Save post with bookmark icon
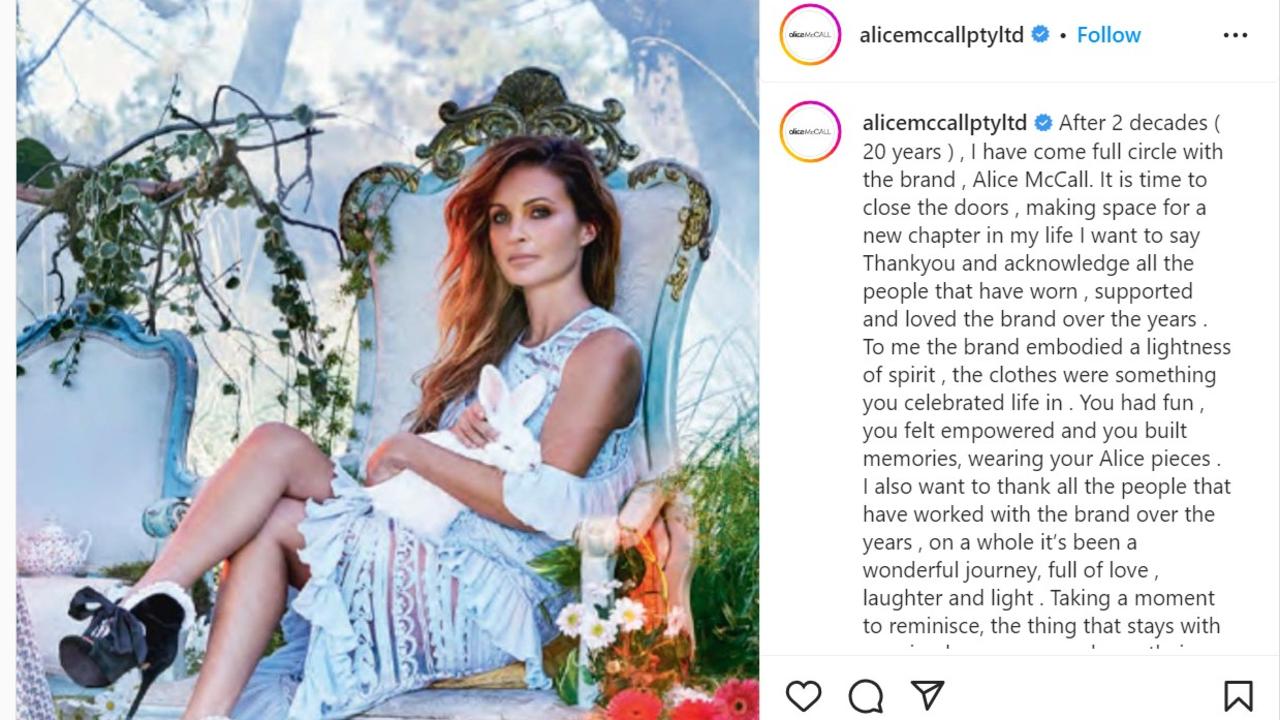1280x720 pixels. point(1238,695)
